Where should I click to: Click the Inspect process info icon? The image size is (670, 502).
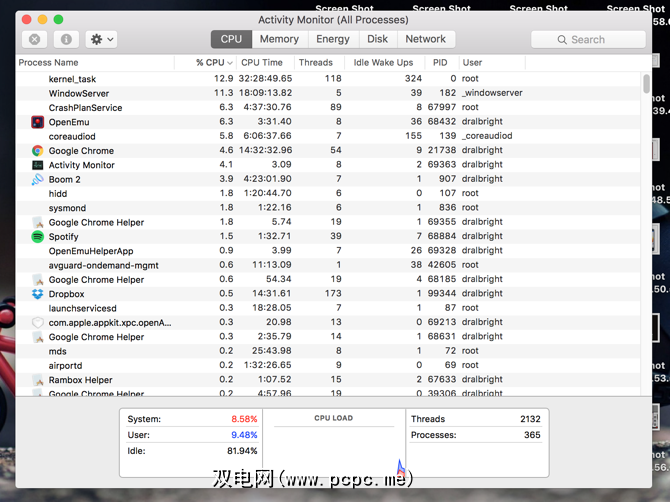66,39
